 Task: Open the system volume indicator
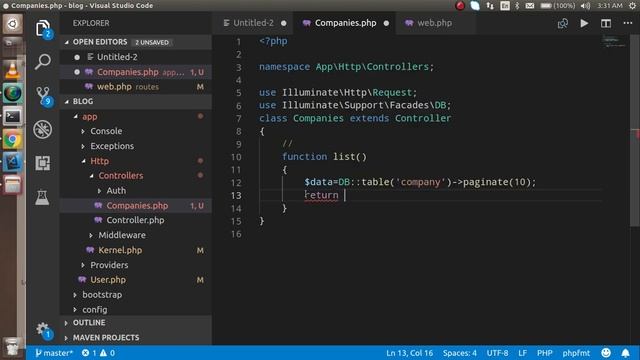point(585,6)
